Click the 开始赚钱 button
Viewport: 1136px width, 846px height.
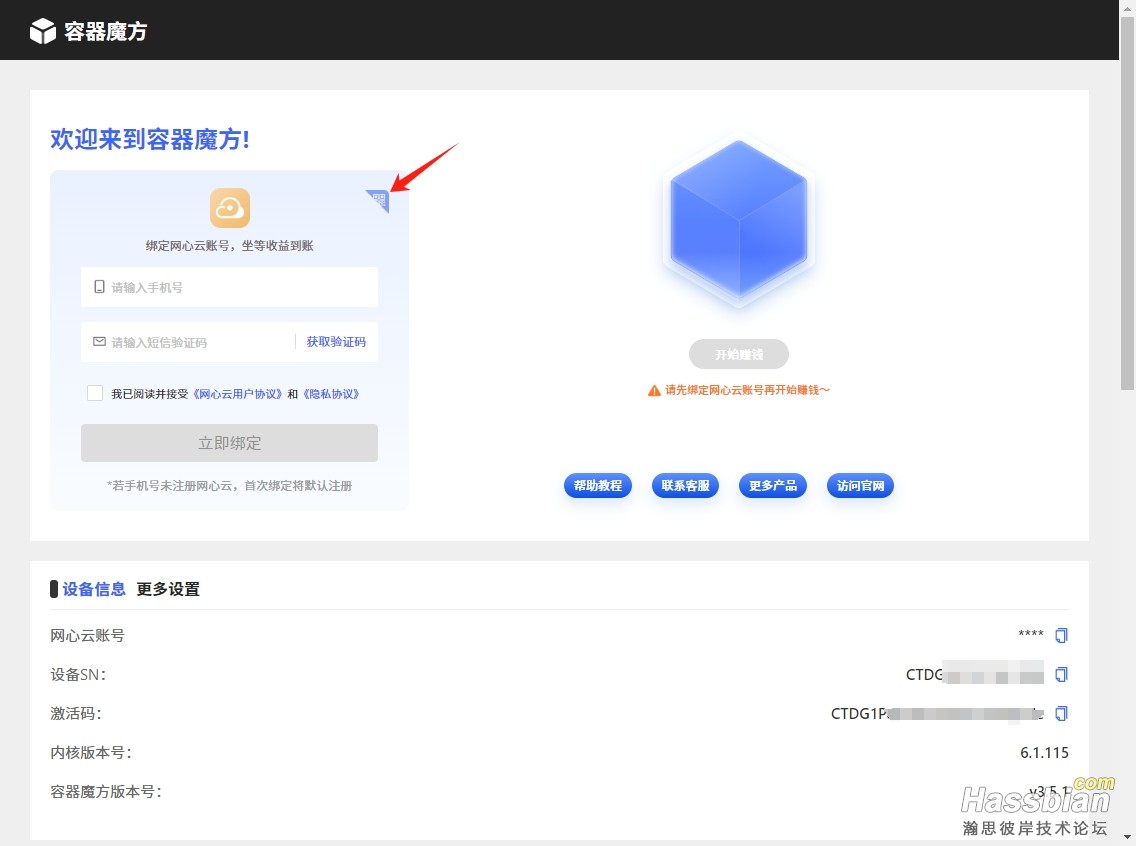[739, 354]
